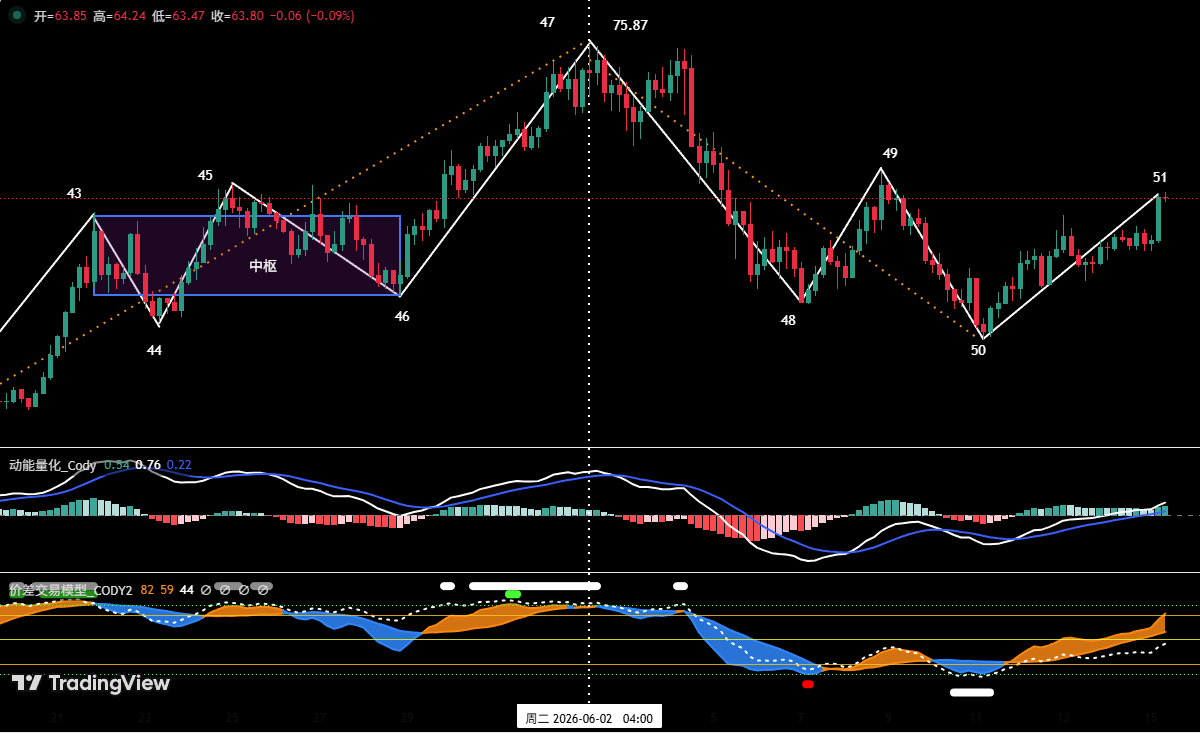Click the orange 82 value in CODY2 legend
This screenshot has height=737, width=1200.
[147, 590]
